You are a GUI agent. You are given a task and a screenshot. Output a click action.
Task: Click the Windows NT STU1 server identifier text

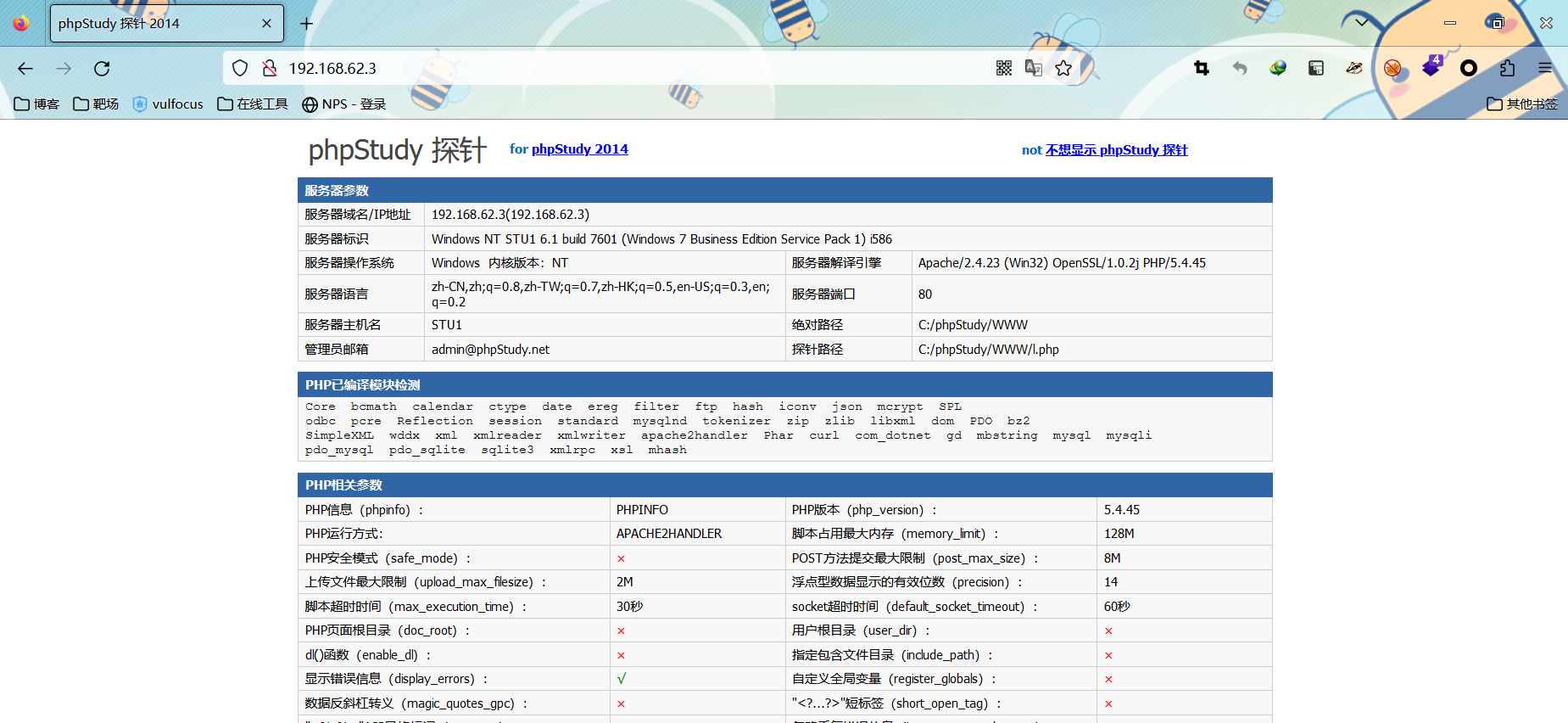(661, 239)
